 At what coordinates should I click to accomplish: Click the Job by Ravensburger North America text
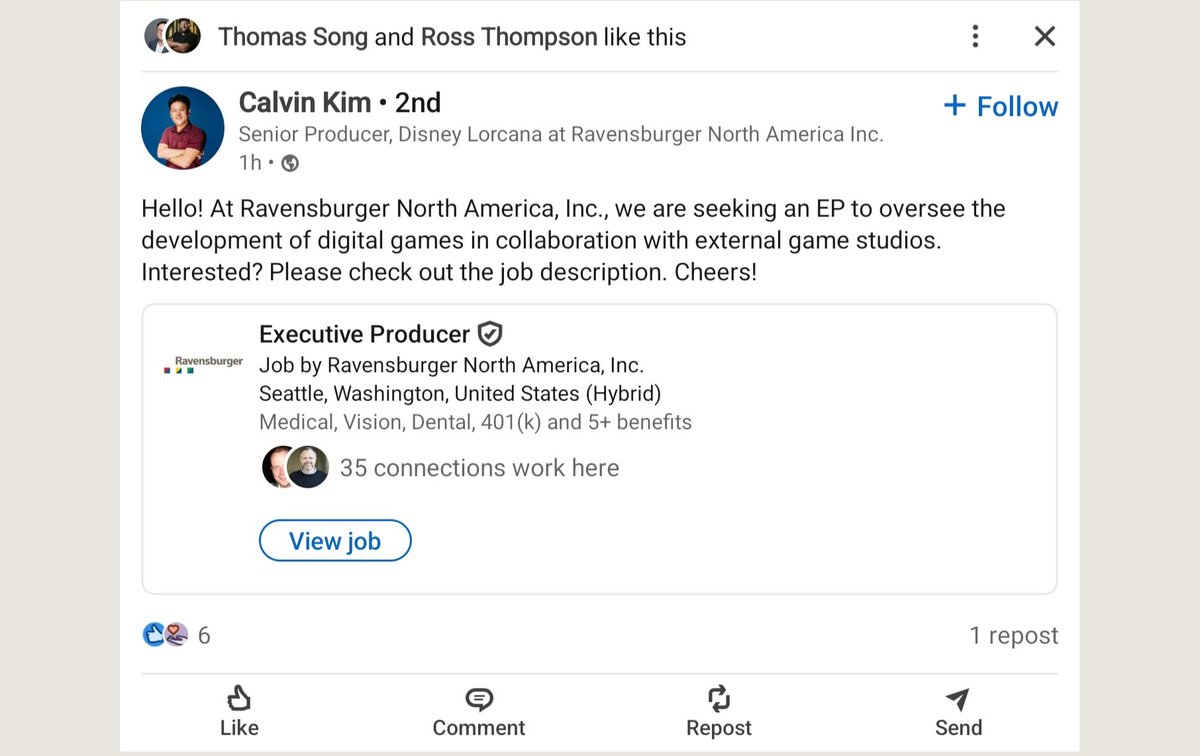tap(451, 365)
